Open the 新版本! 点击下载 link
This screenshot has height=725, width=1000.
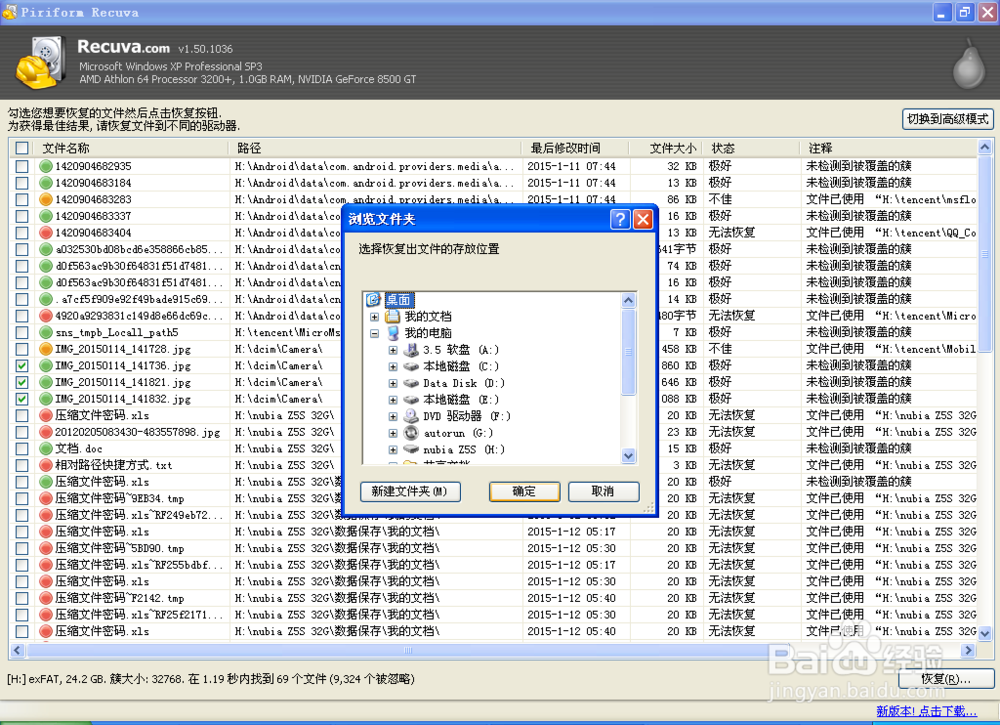pos(926,711)
